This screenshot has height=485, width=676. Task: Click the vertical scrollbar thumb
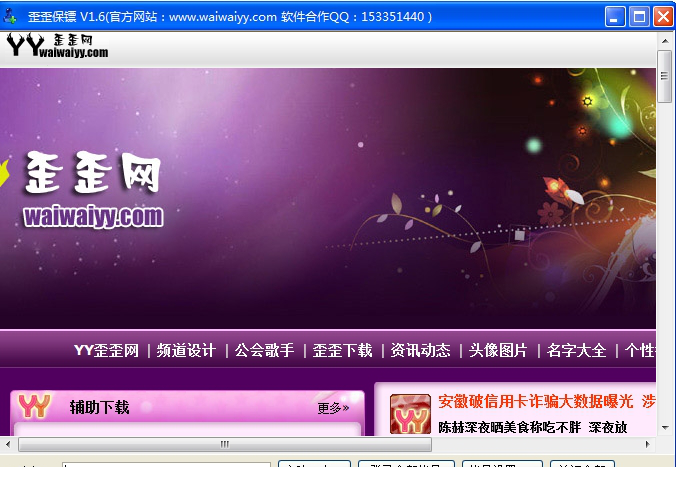pos(665,76)
